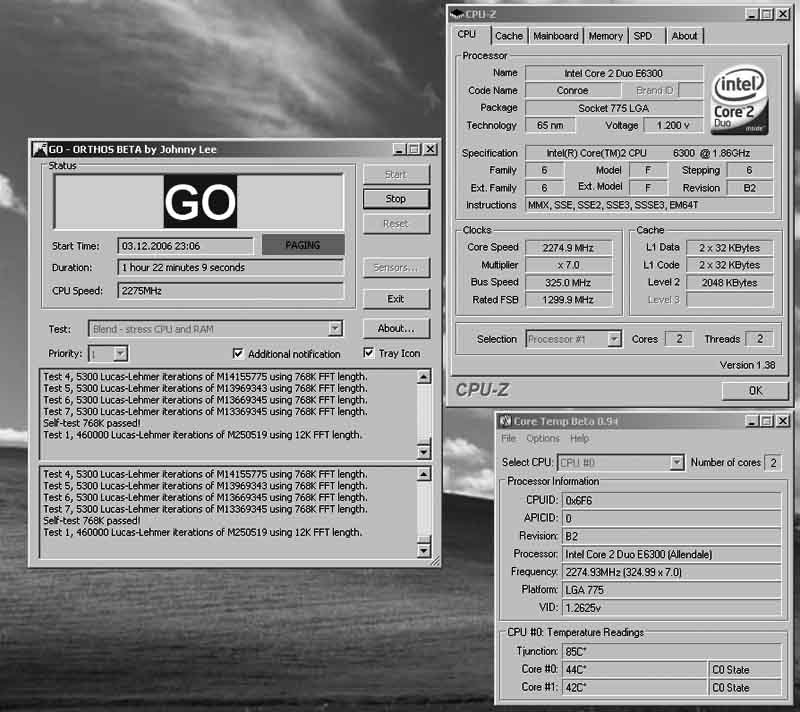Viewport: 800px width, 712px height.
Task: Maximize the ORTHOS window
Action: 414,149
